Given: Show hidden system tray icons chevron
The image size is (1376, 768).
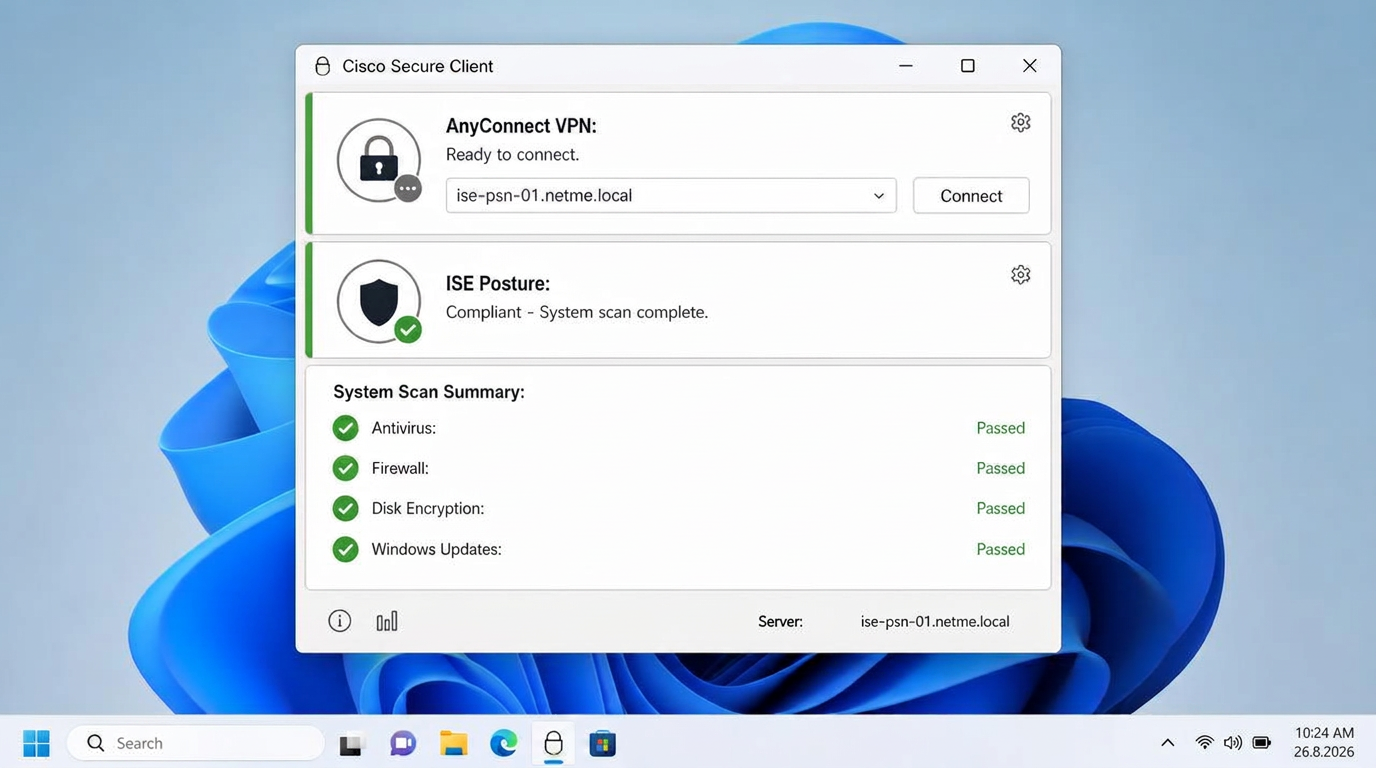Looking at the screenshot, I should click(1167, 743).
